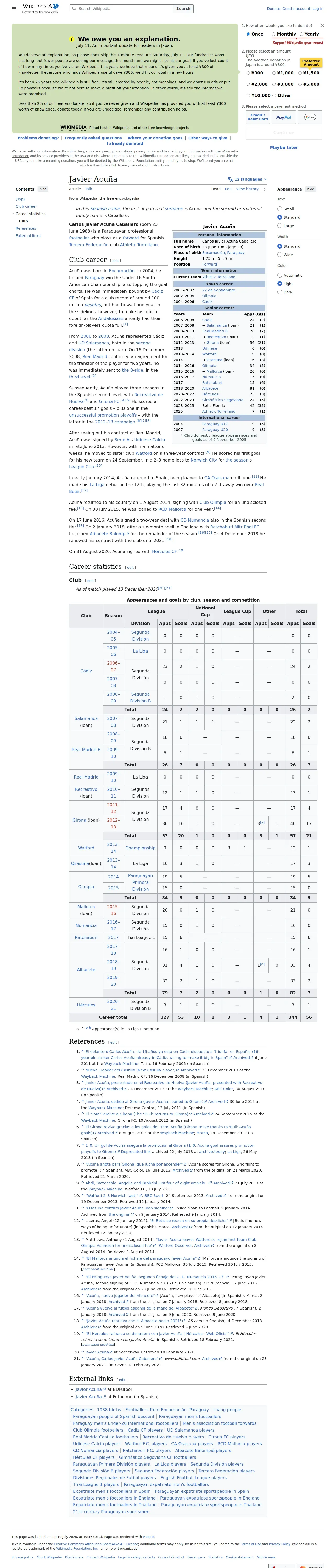Click the banner information icon

[x=72, y=39]
